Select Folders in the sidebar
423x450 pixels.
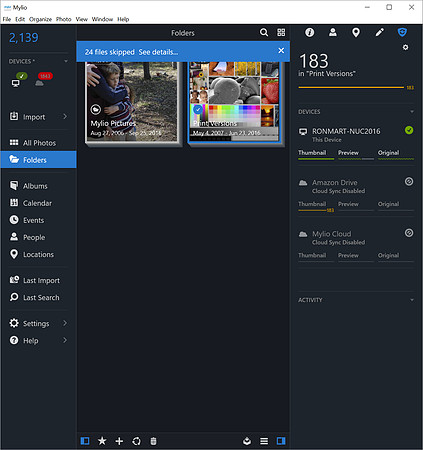click(38, 160)
